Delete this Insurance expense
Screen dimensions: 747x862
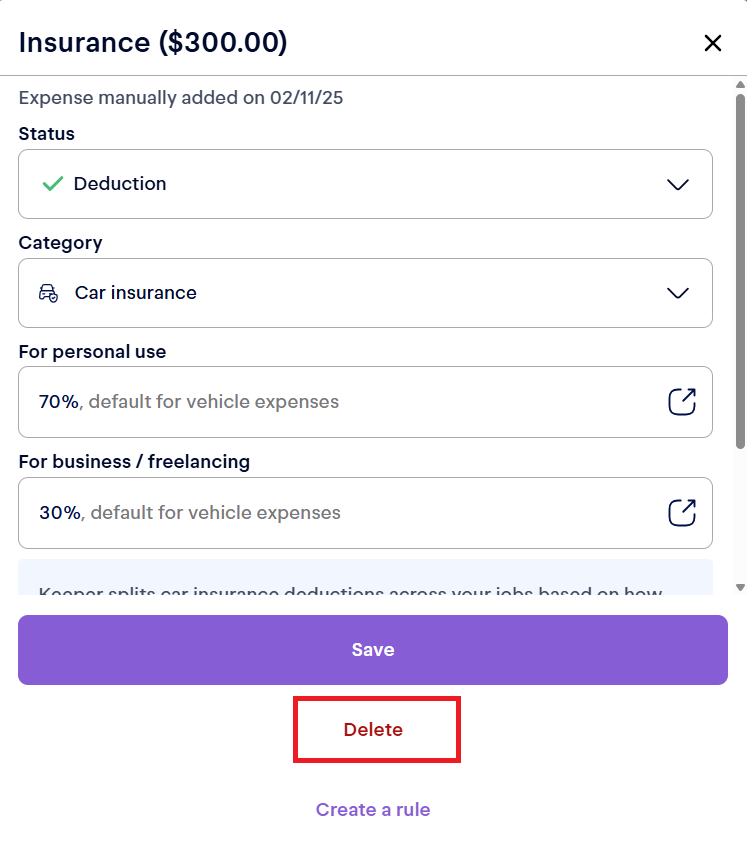coord(373,730)
